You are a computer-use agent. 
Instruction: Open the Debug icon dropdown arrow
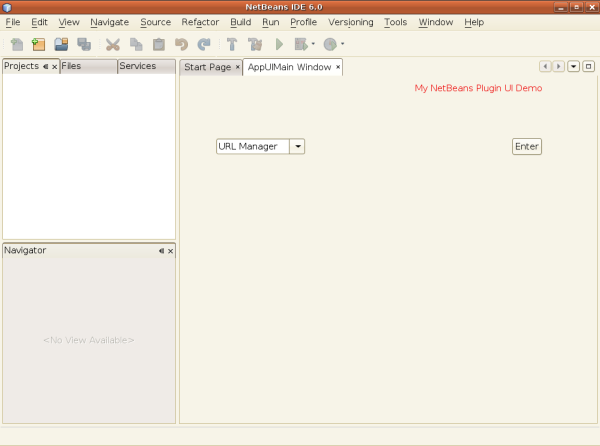click(313, 44)
